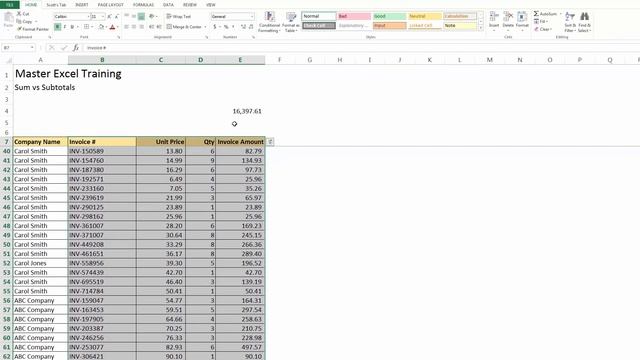
Task: Apply the Normal cell style
Action: pos(319,16)
